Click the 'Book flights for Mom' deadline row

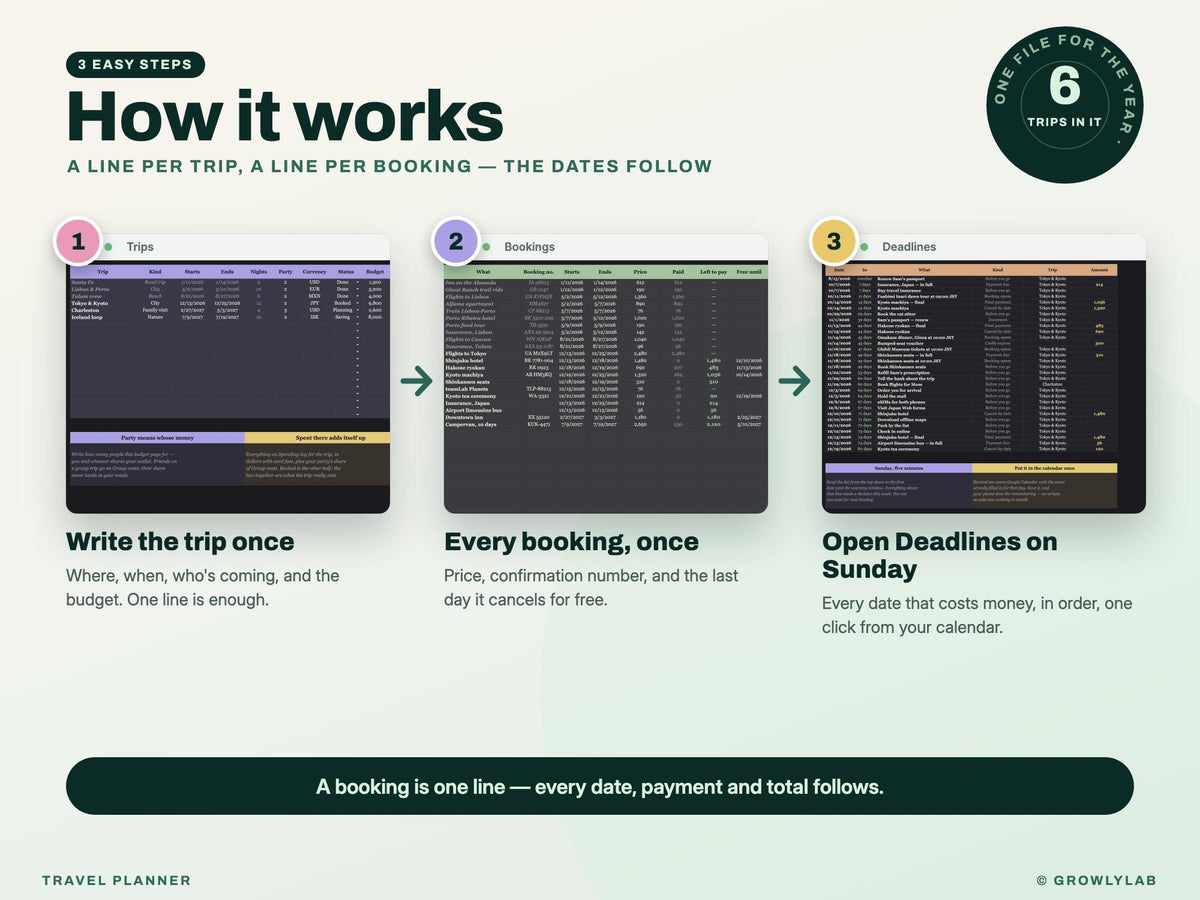(x=971, y=384)
